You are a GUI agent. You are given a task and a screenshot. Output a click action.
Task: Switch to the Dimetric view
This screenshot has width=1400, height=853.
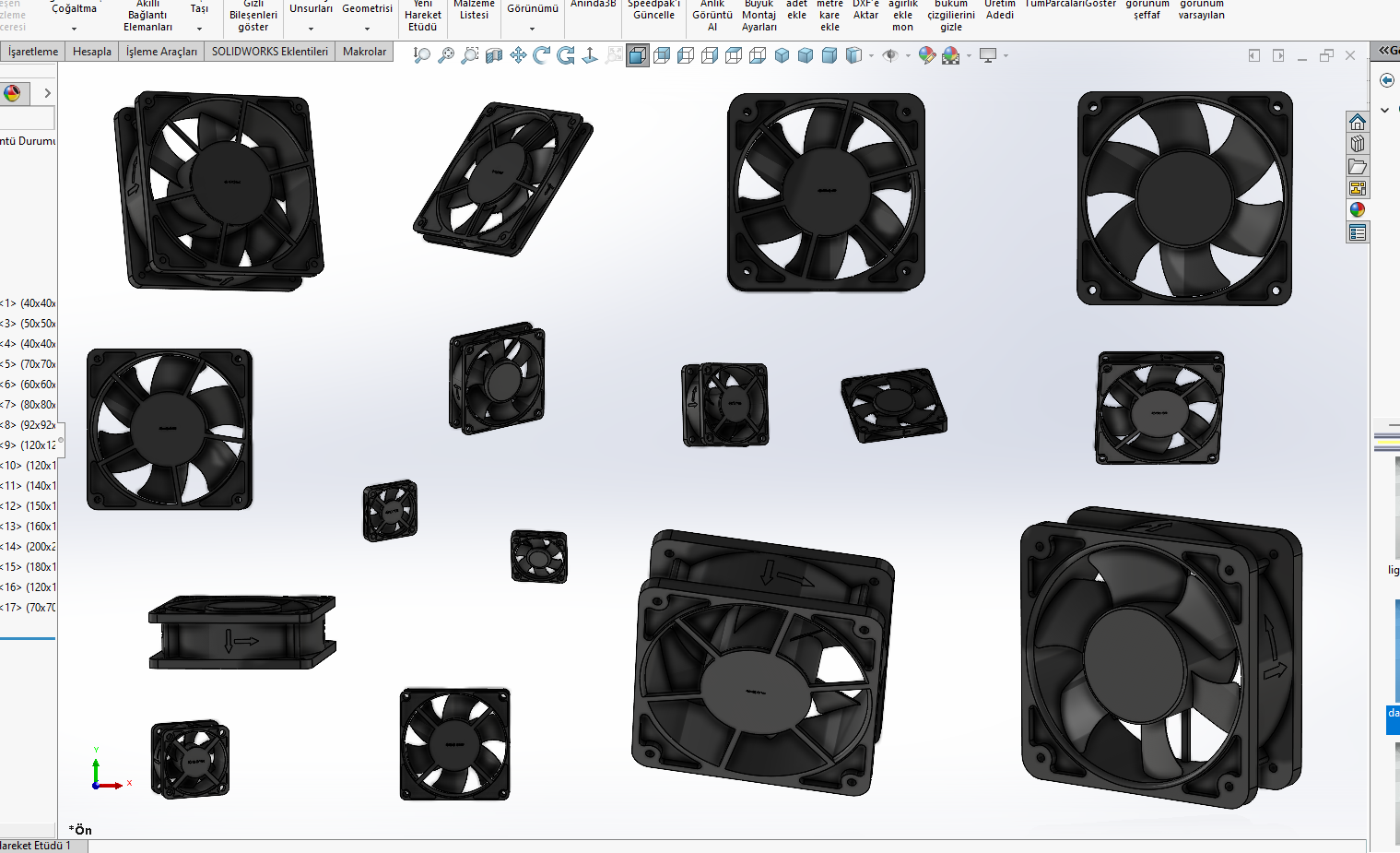click(x=829, y=55)
